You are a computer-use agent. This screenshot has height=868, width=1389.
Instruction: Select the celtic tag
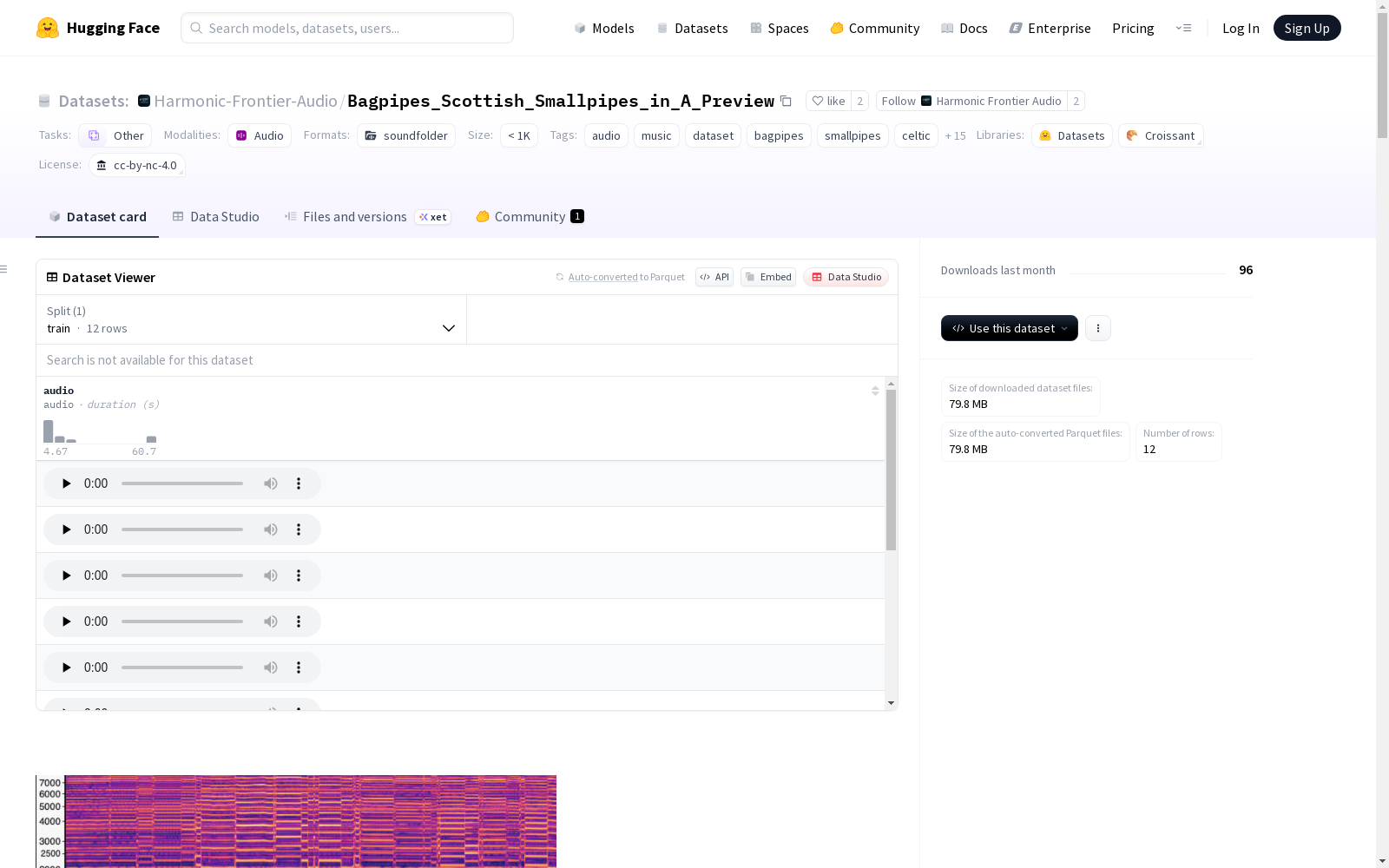916,135
